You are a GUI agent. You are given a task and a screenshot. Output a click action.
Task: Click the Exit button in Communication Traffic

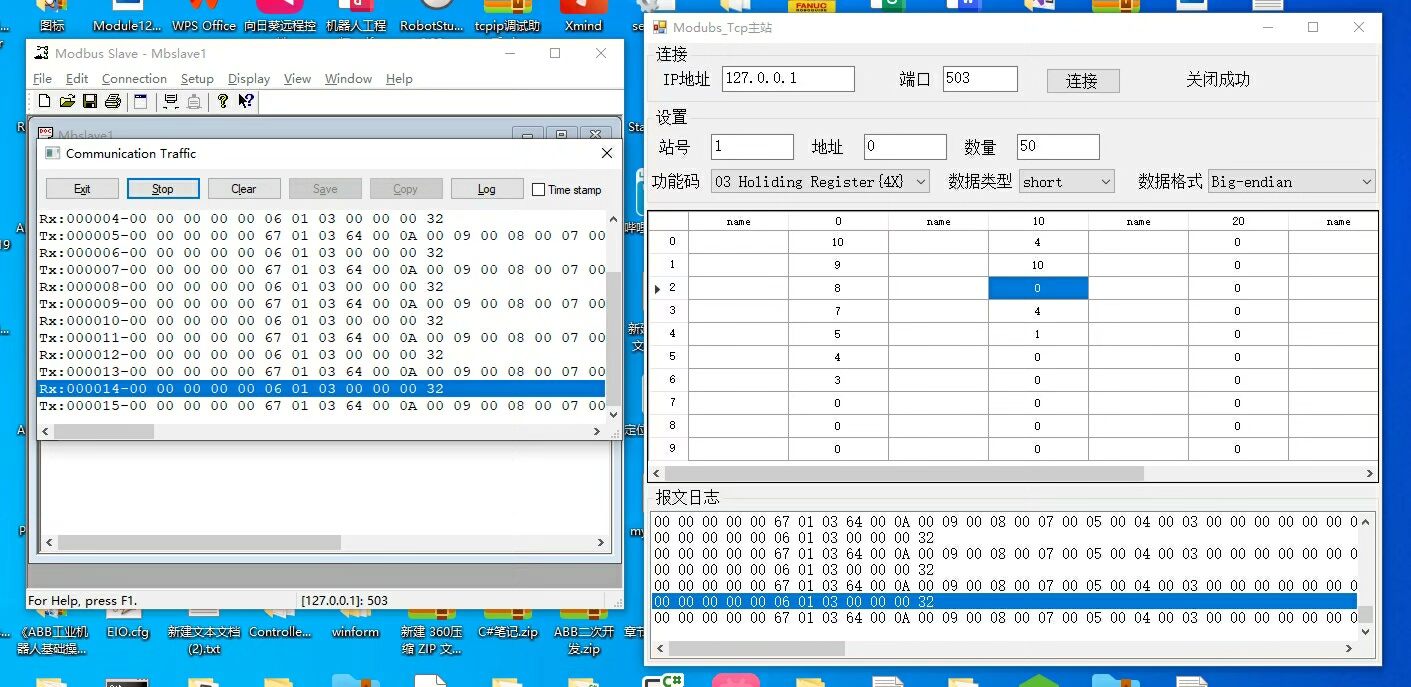(82, 189)
